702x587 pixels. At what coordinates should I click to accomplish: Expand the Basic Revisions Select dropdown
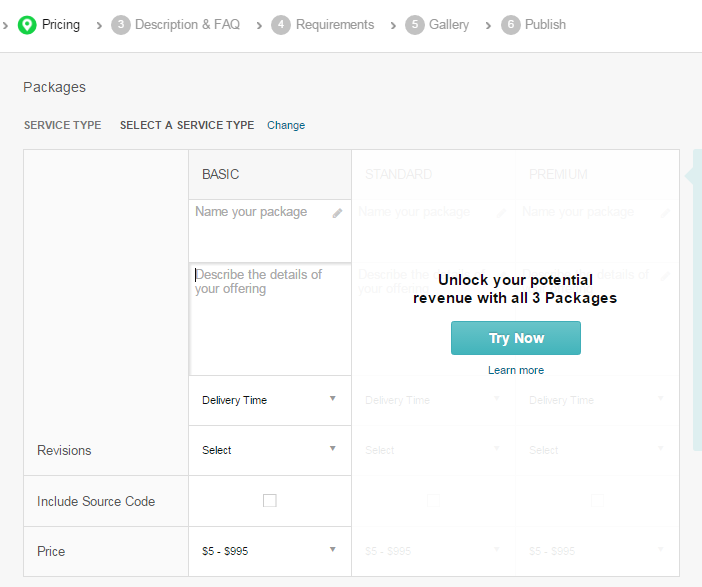pos(269,450)
